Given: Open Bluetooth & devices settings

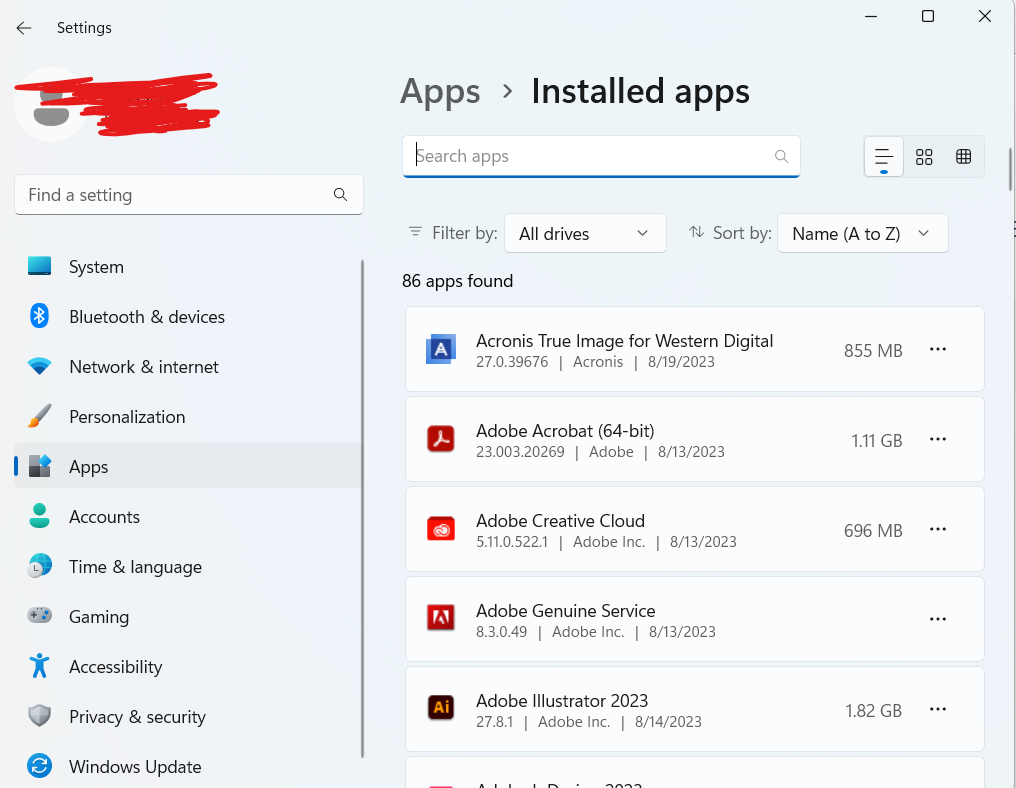Looking at the screenshot, I should tap(188, 317).
